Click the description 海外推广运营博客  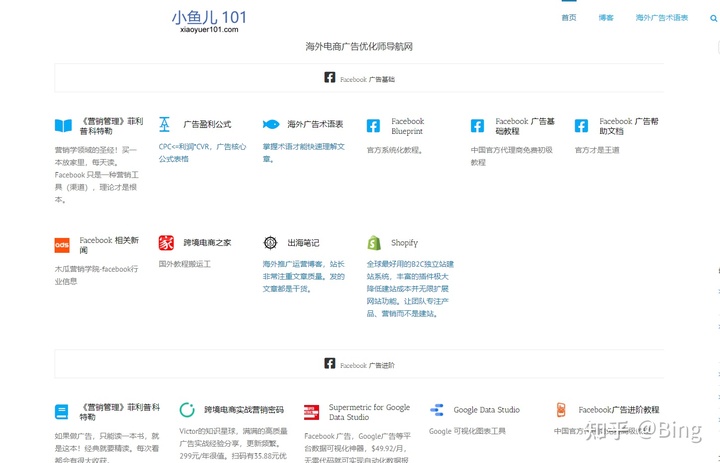[x=304, y=276]
